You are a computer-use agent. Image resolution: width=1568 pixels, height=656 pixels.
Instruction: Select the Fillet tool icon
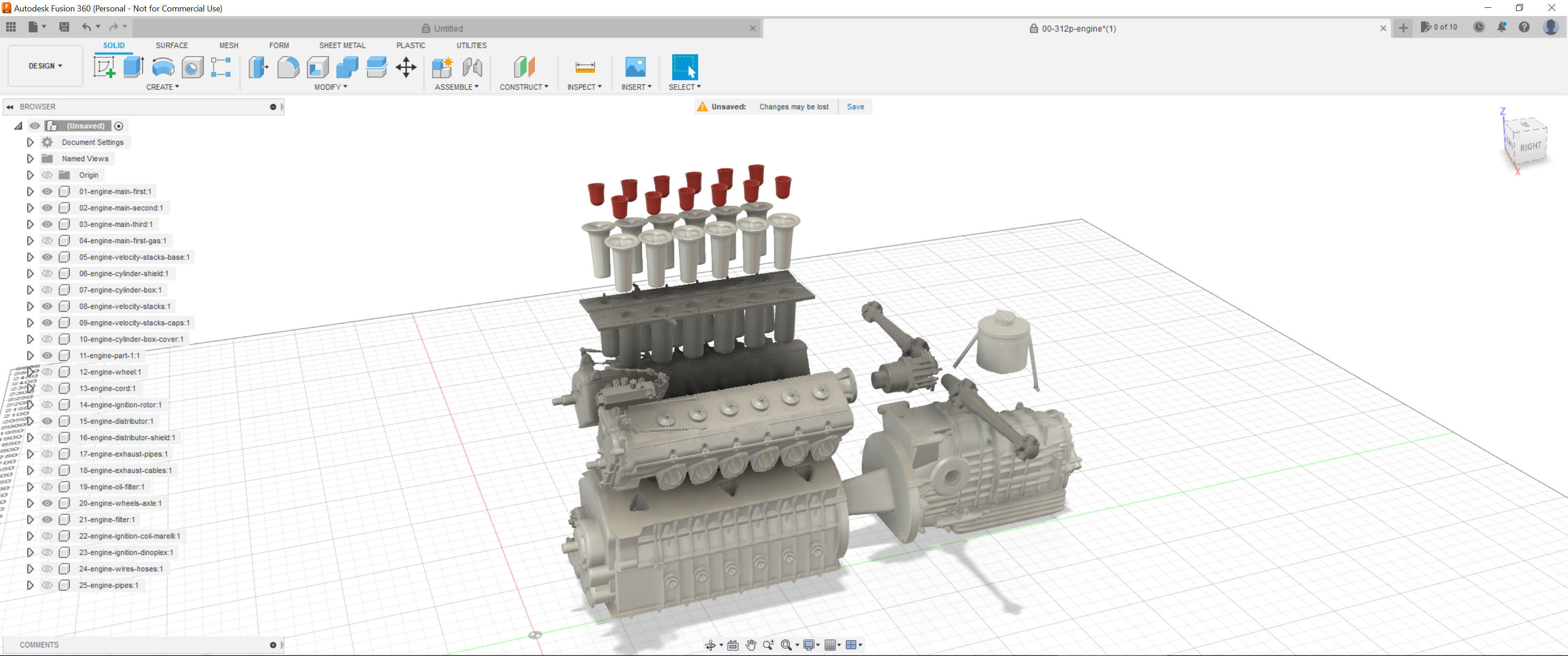tap(288, 67)
